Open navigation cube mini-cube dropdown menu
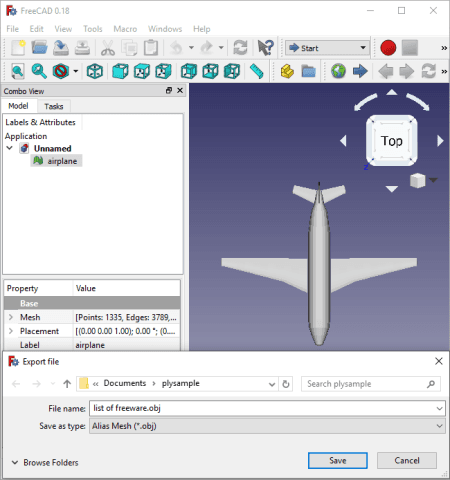 coord(433,180)
